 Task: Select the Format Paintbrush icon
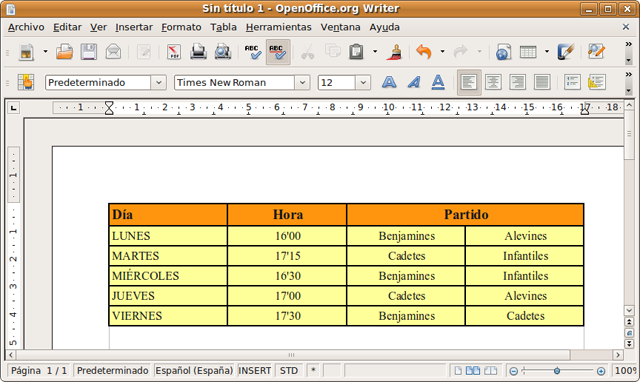click(x=395, y=52)
